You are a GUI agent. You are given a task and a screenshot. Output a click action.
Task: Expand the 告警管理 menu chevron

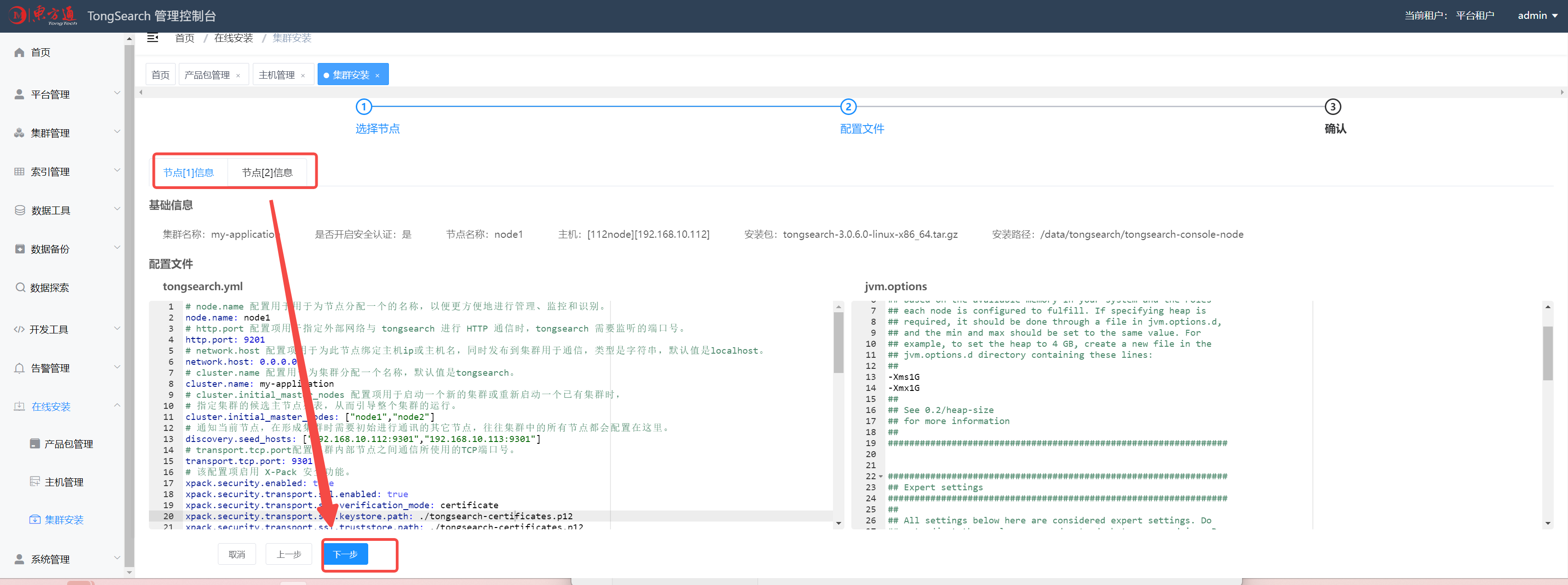117,367
